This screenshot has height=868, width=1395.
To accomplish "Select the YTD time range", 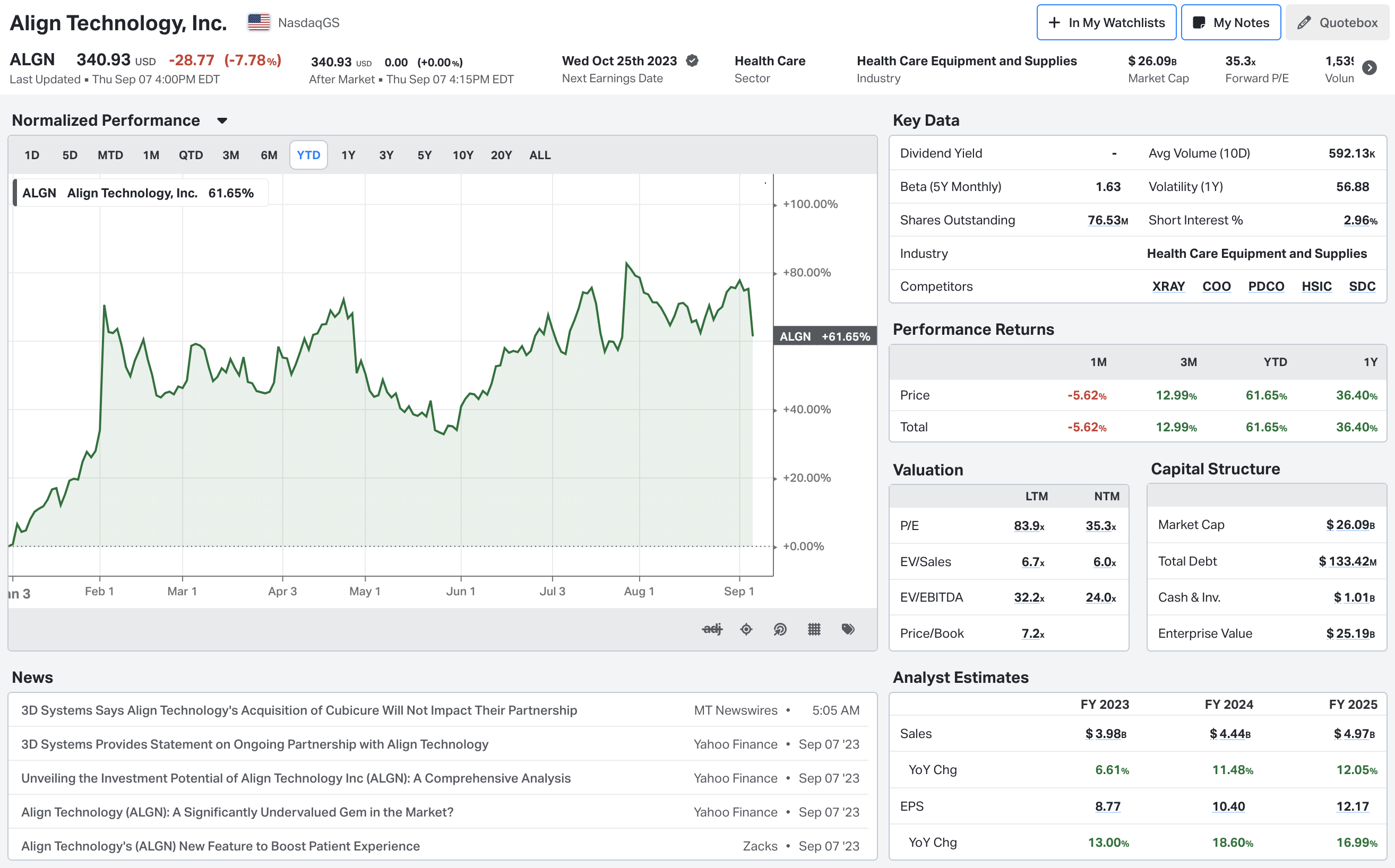I will pyautogui.click(x=308, y=155).
